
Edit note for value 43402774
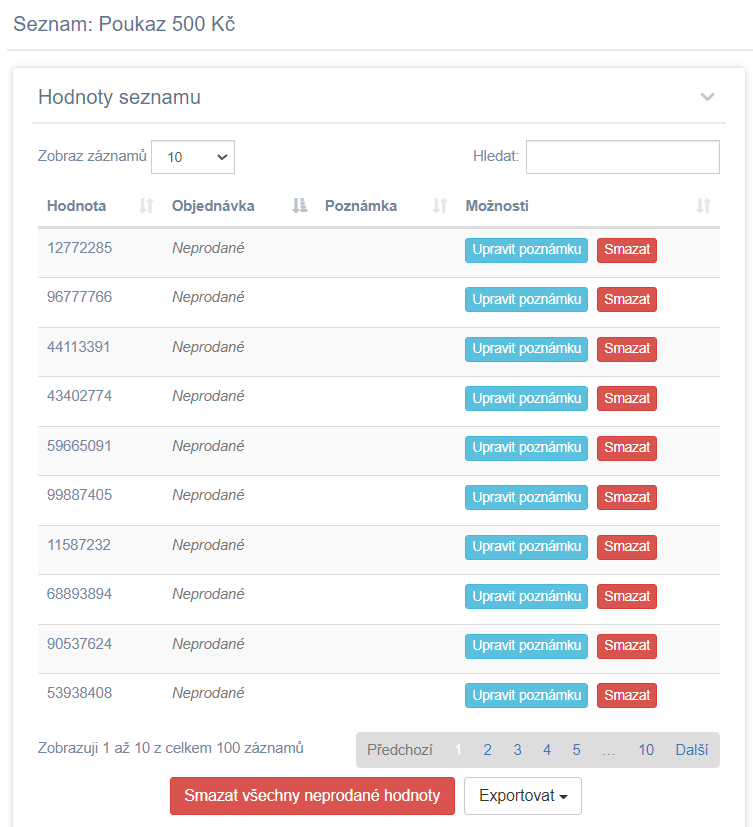[526, 398]
